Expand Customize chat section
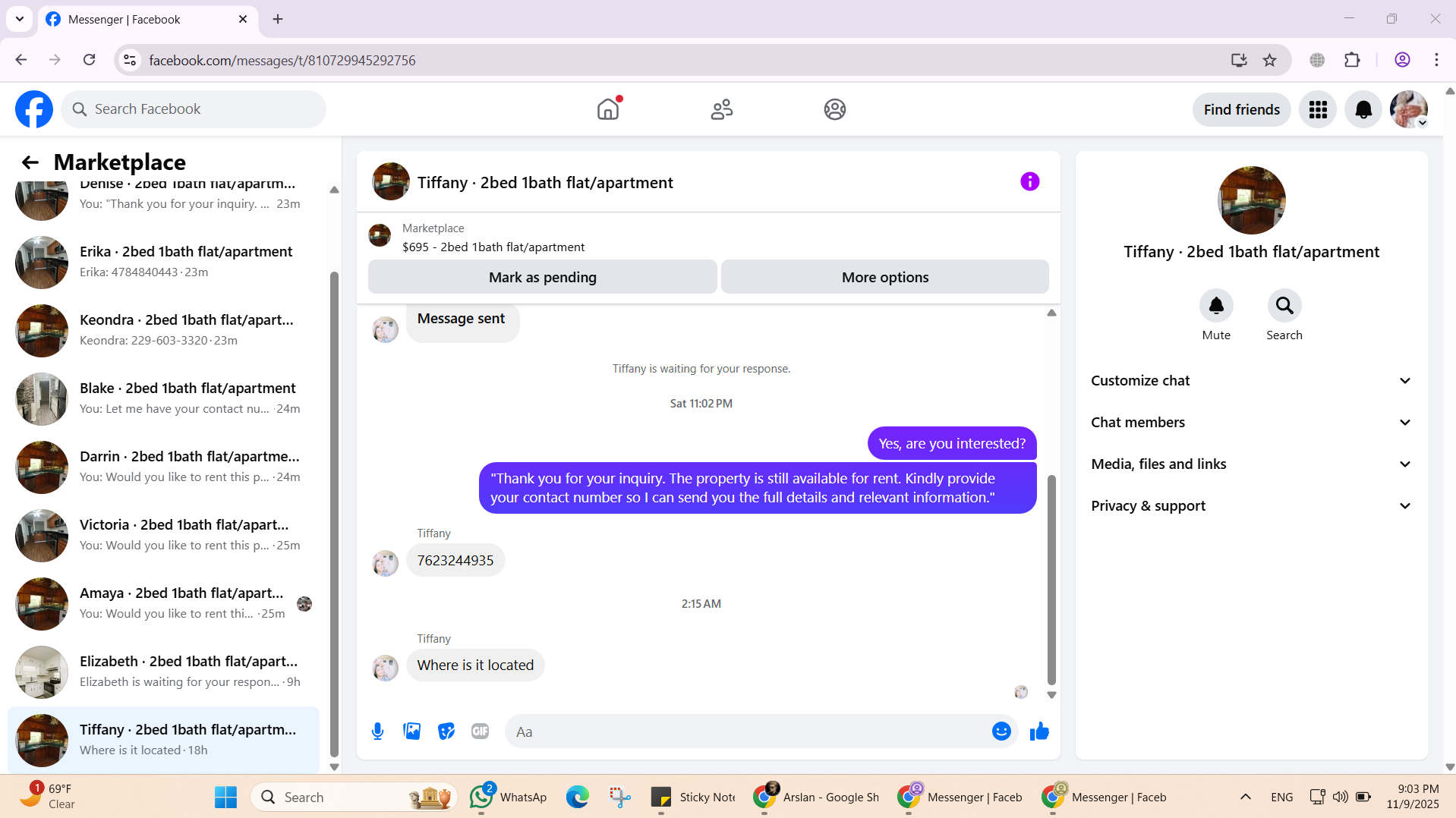This screenshot has width=1456, height=818. pos(1251,381)
